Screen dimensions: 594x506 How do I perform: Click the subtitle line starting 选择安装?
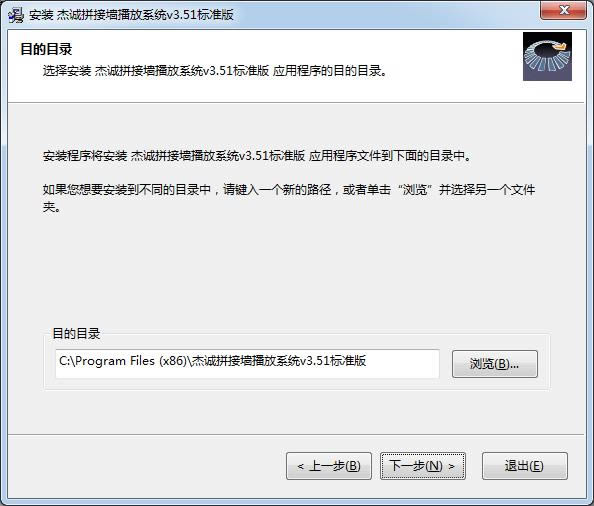click(x=215, y=71)
